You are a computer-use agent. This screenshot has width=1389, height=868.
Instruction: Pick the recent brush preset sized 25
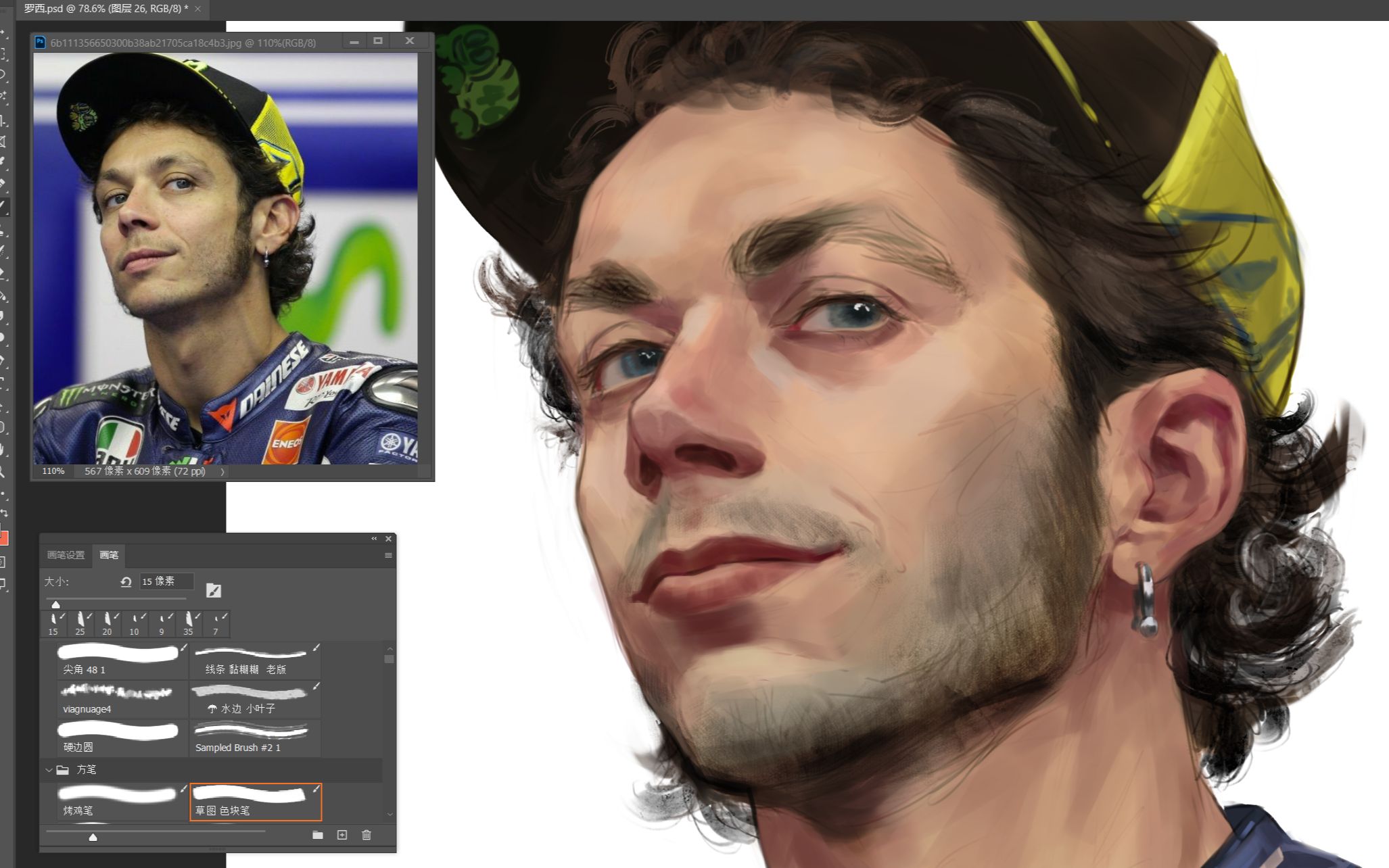point(80,623)
